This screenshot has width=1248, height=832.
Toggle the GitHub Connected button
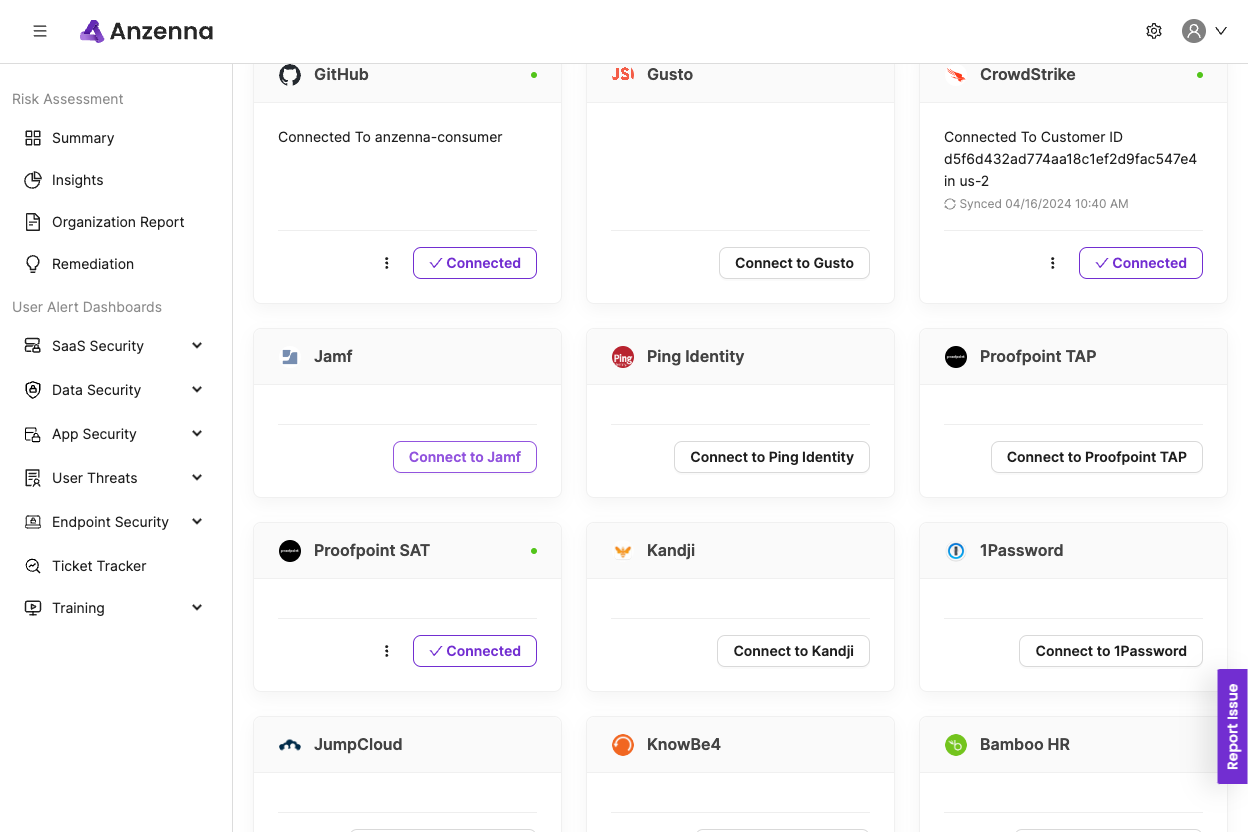[475, 263]
